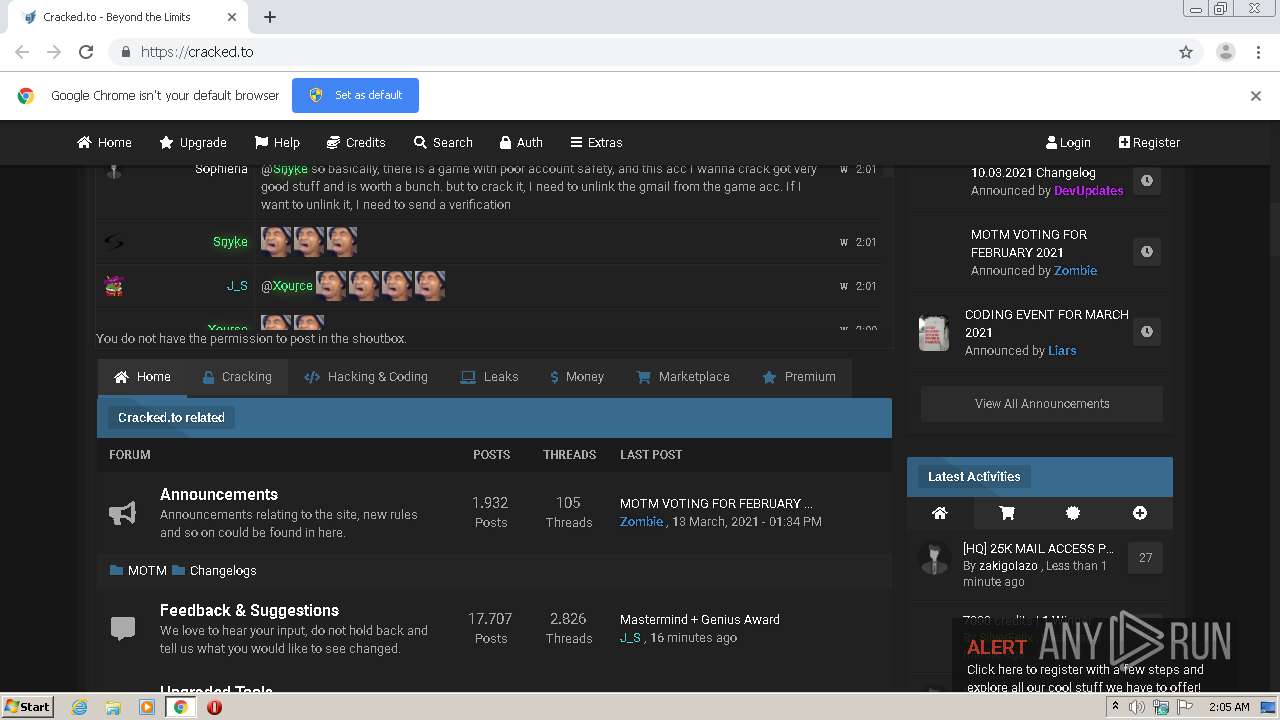Viewport: 1280px width, 720px height.
Task: Click the clock icon beside MOTM VOTING announcement
Action: click(1147, 251)
